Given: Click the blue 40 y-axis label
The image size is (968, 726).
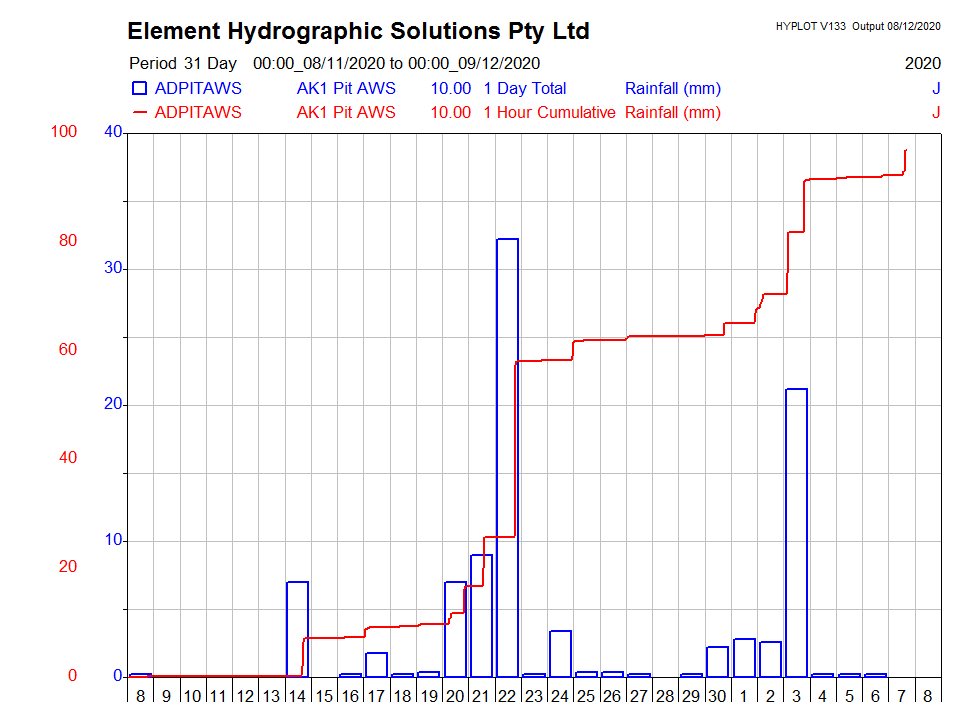Looking at the screenshot, I should click(112, 132).
